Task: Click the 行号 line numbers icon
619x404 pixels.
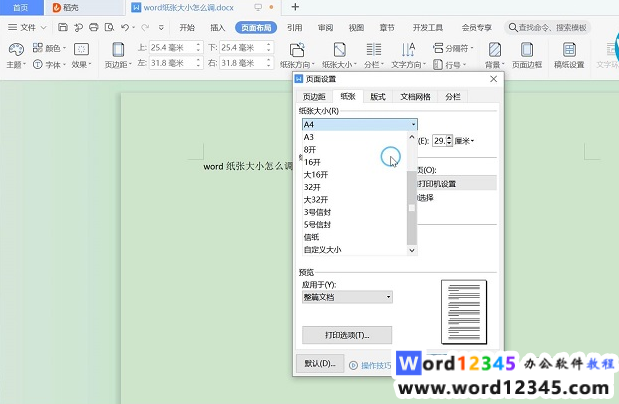Action: [438, 64]
